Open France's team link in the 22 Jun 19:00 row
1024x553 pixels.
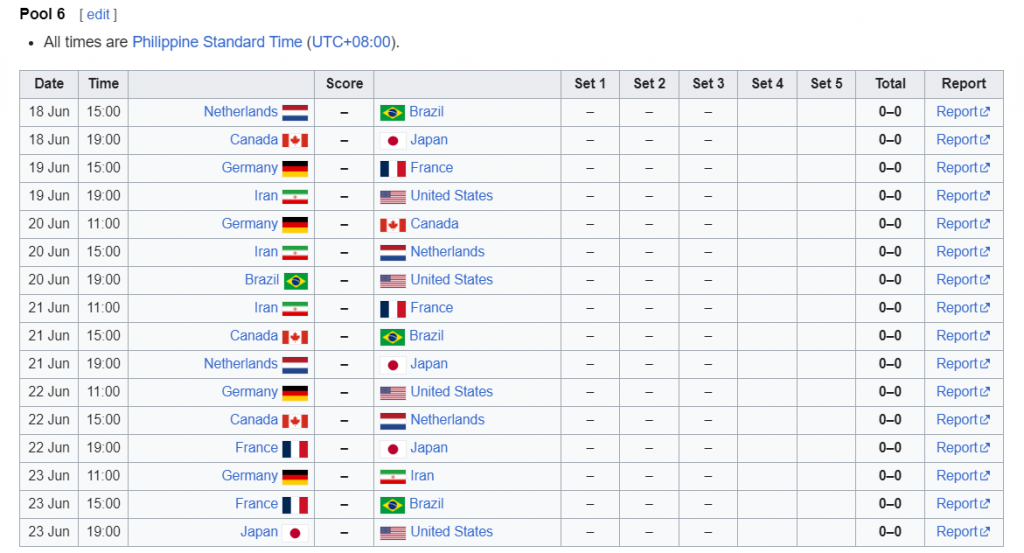[x=256, y=448]
